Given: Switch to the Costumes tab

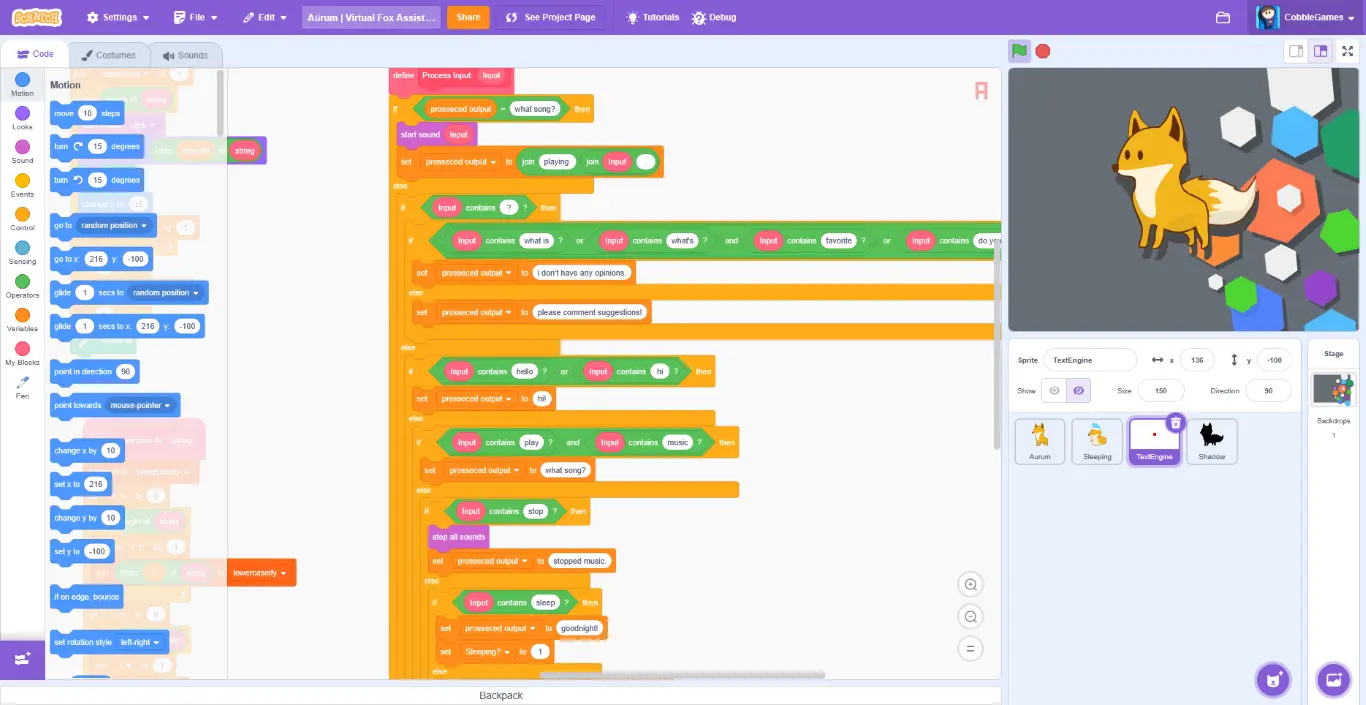Looking at the screenshot, I should pyautogui.click(x=108, y=55).
